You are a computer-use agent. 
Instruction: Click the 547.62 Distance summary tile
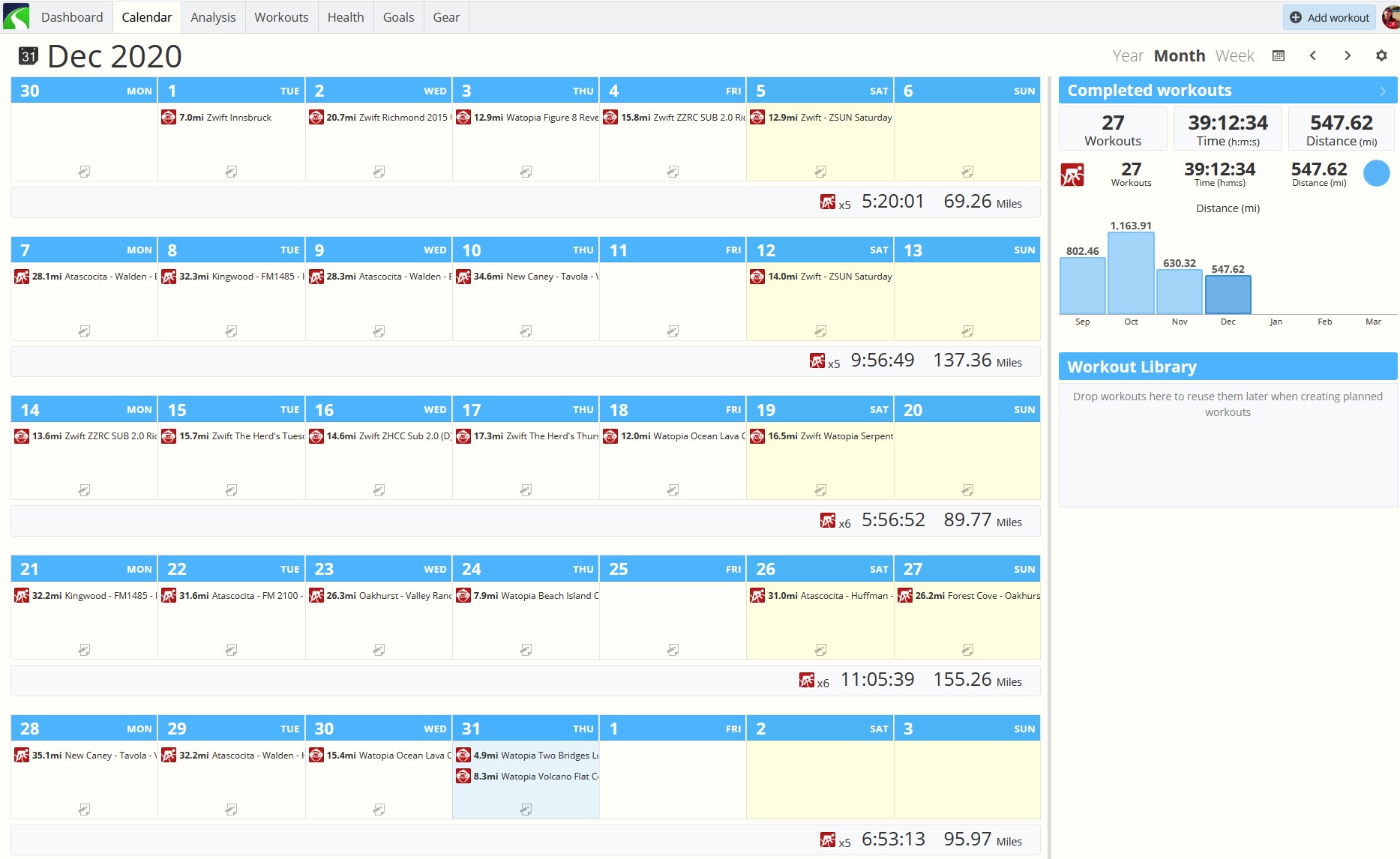click(1342, 129)
